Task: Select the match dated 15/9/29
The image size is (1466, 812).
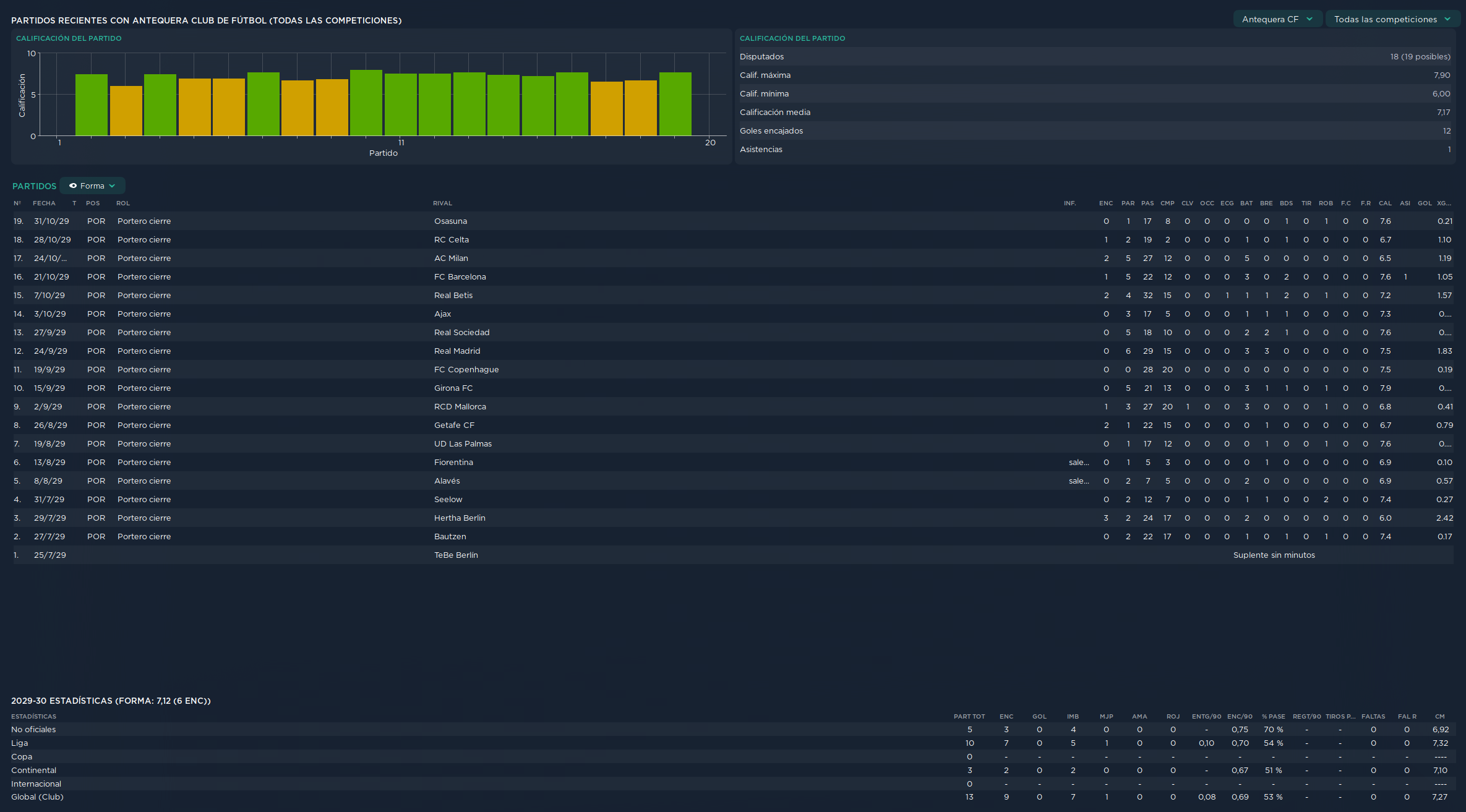Action: click(x=733, y=388)
